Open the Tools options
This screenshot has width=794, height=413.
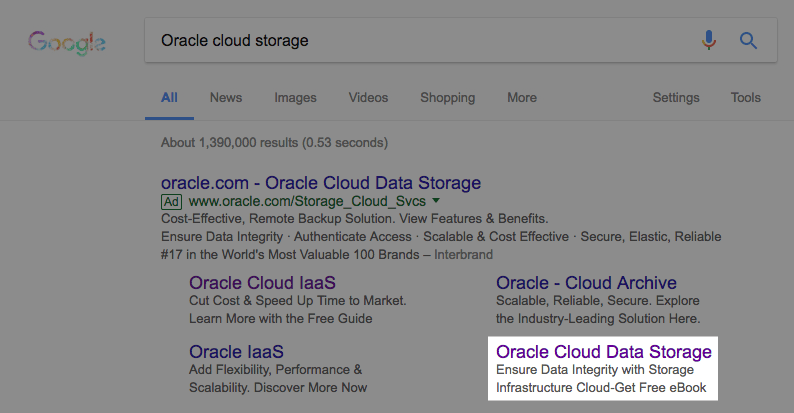coord(745,98)
